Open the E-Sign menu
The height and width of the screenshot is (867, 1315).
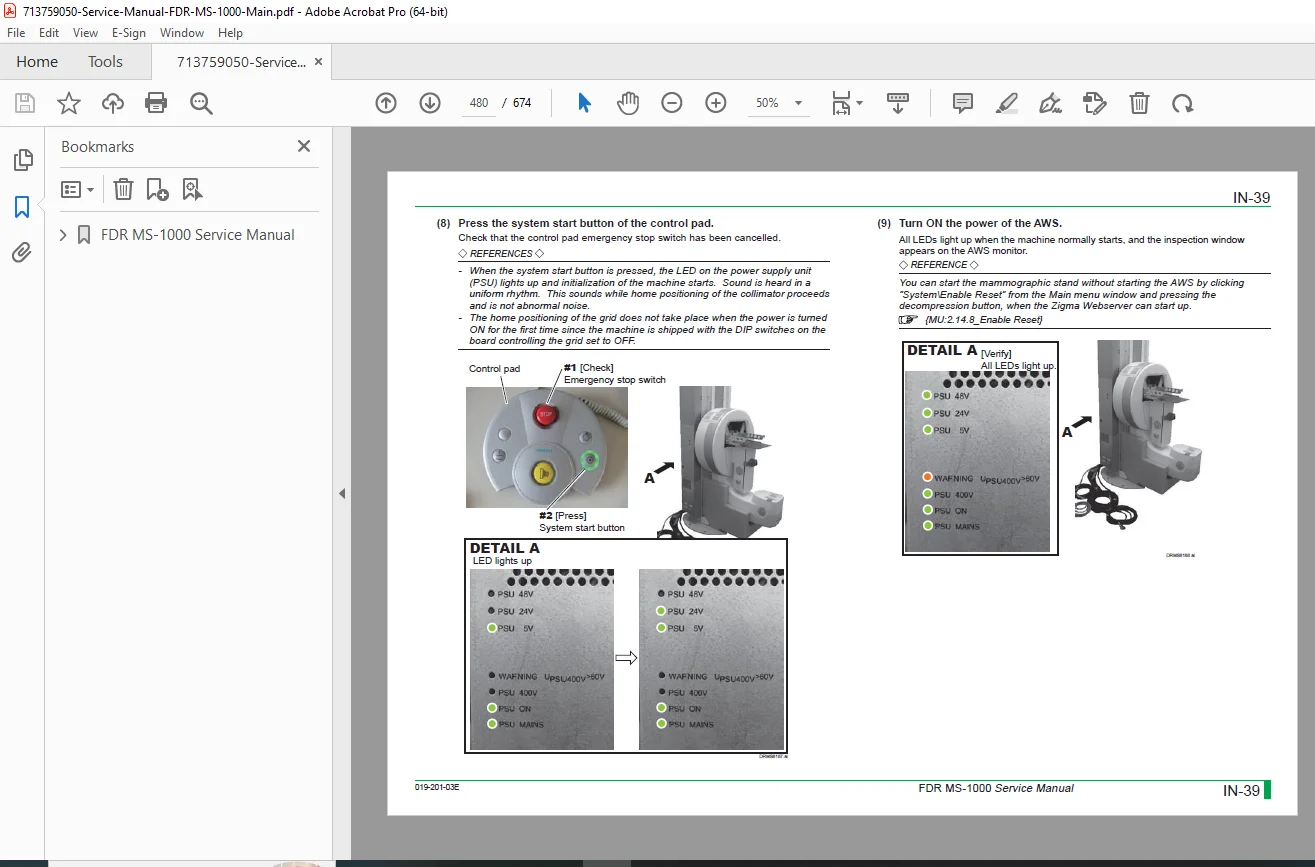coord(129,33)
